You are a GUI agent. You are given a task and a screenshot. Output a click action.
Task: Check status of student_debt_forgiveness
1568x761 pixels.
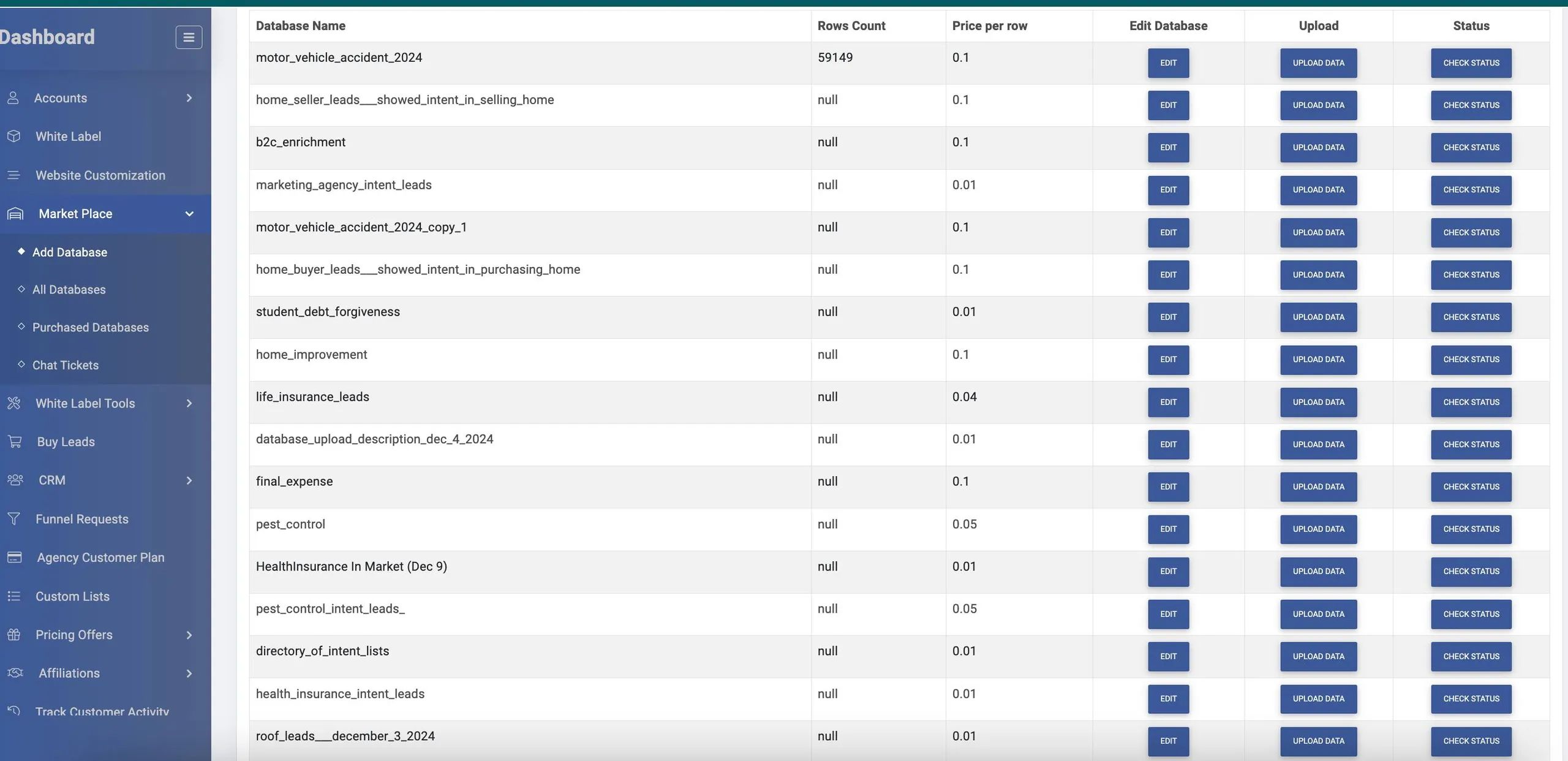pyautogui.click(x=1471, y=317)
